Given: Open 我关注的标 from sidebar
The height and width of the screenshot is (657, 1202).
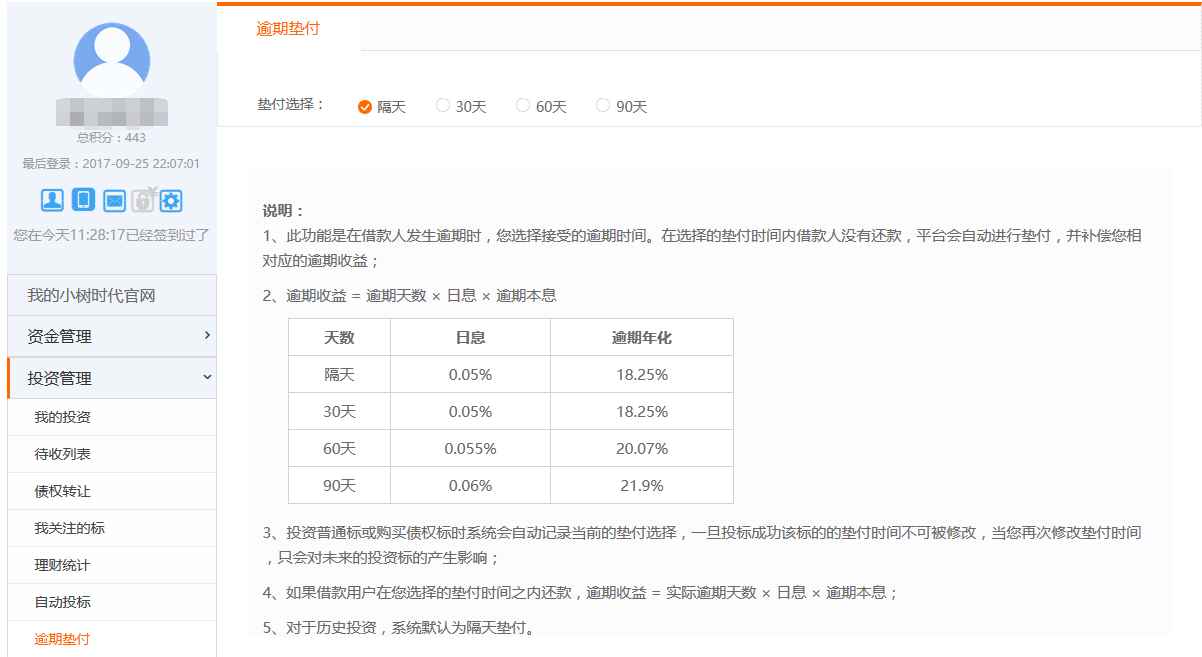Looking at the screenshot, I should point(69,528).
